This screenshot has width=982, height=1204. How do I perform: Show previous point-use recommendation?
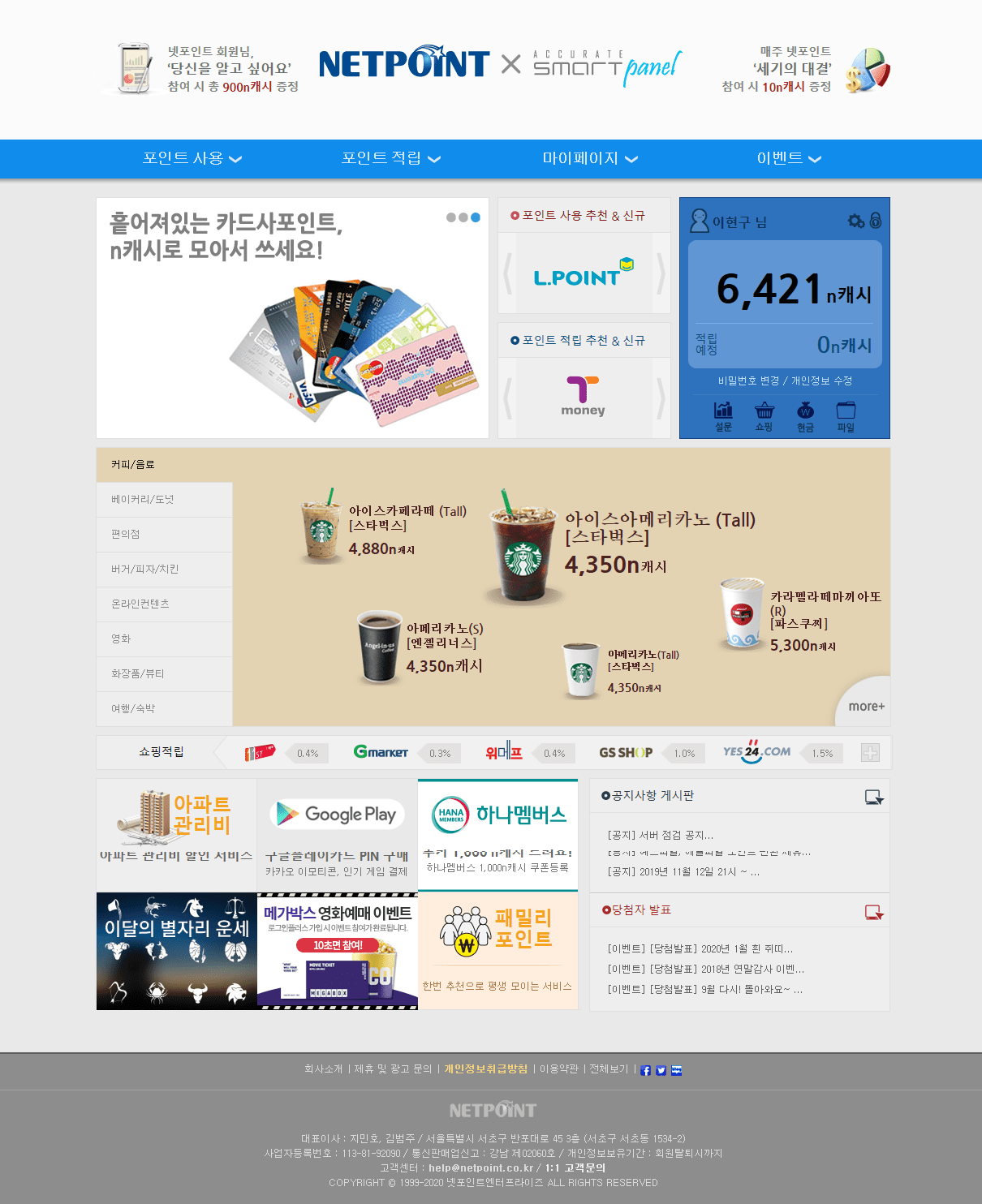(507, 273)
